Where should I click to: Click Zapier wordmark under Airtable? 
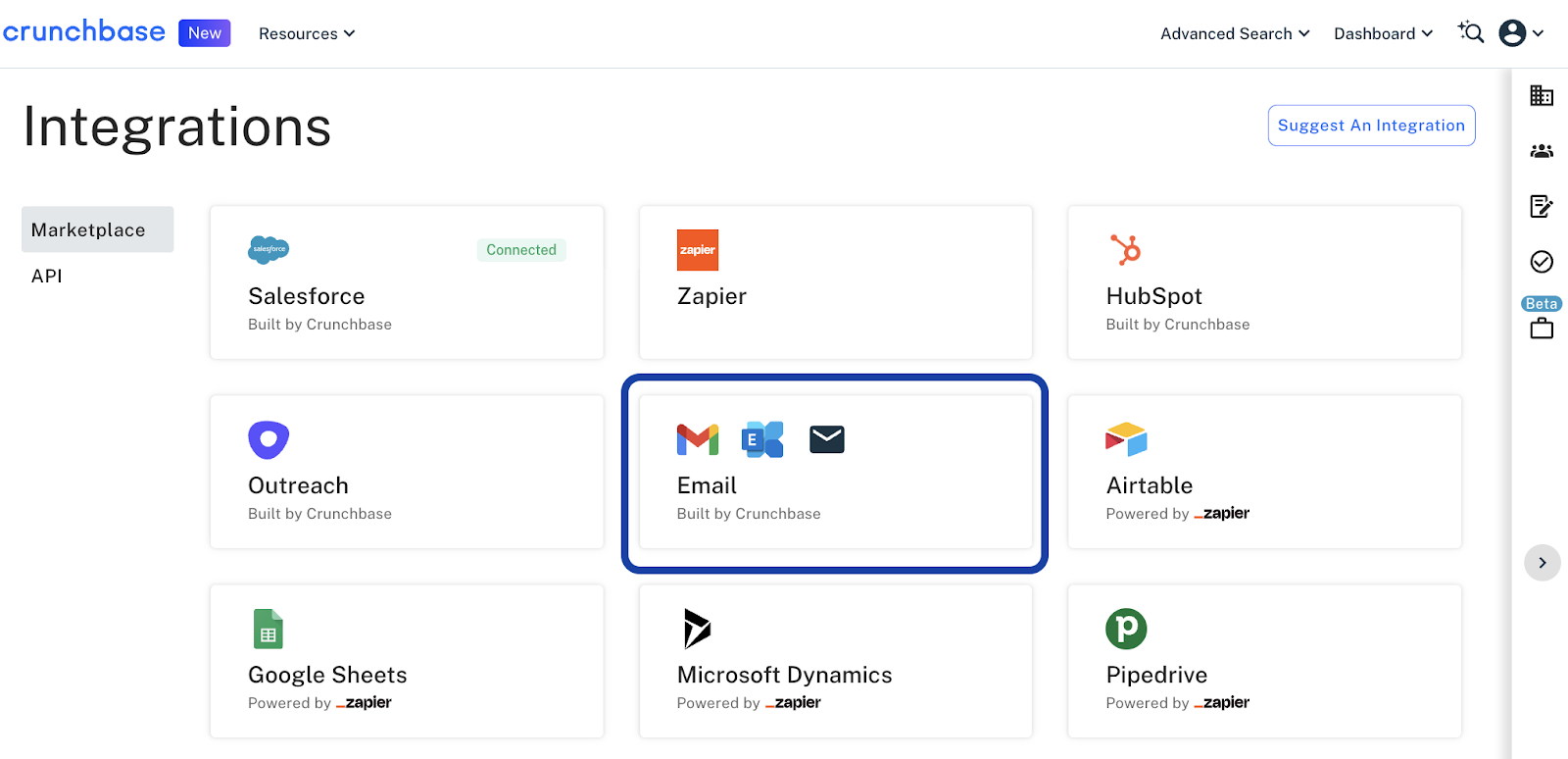pos(1222,513)
